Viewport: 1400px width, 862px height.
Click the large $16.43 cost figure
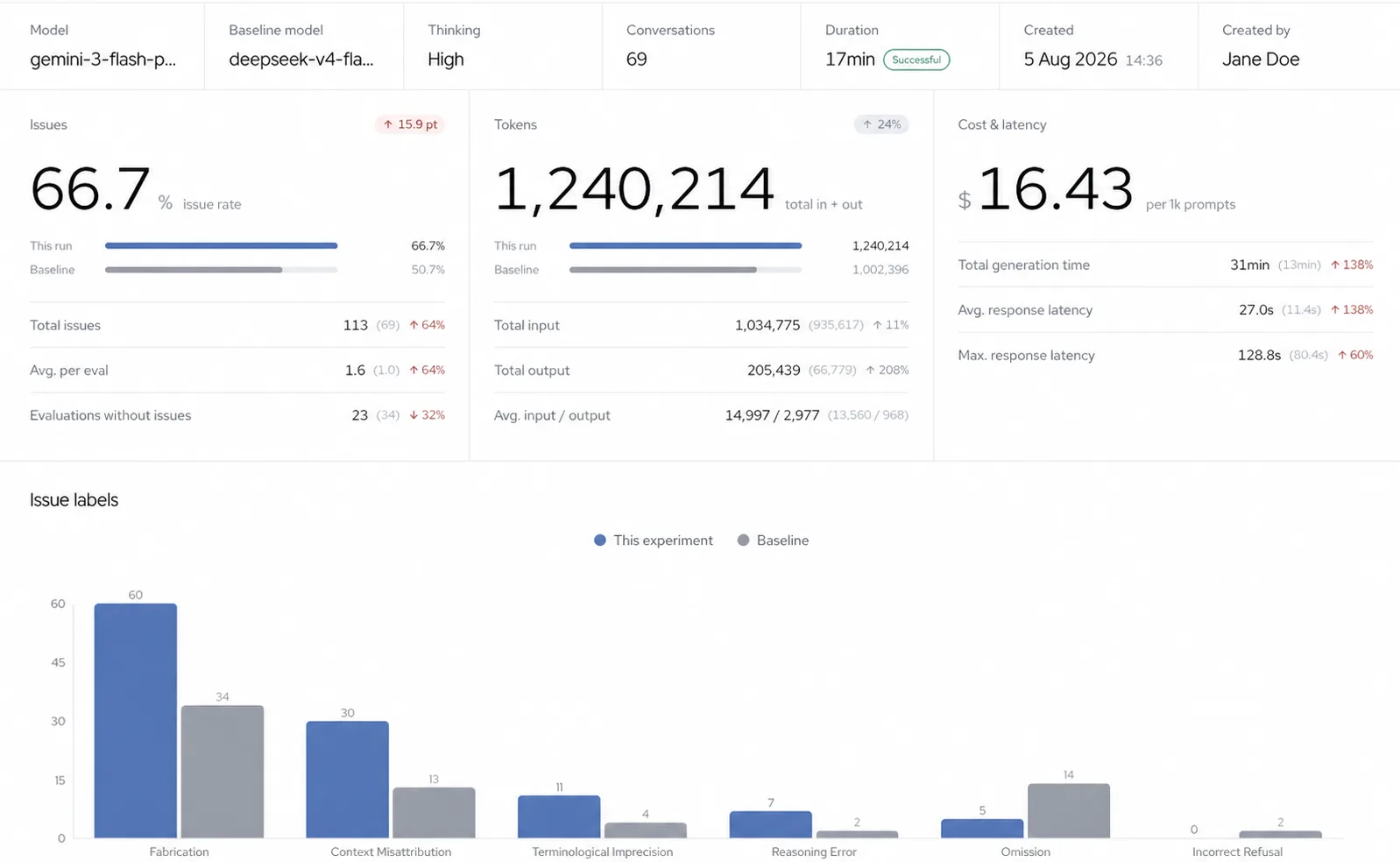[x=1046, y=189]
